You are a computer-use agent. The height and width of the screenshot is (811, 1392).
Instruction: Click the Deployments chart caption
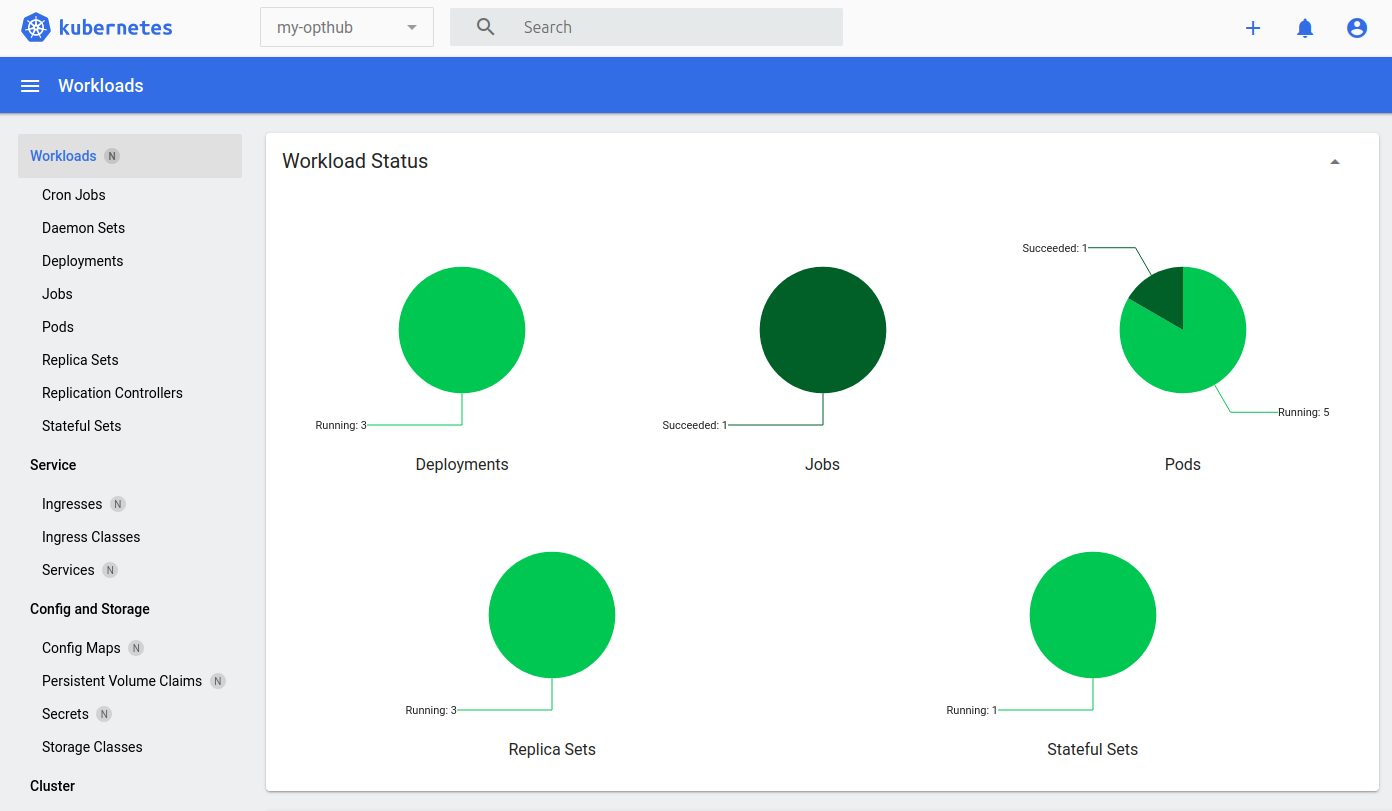click(x=462, y=464)
